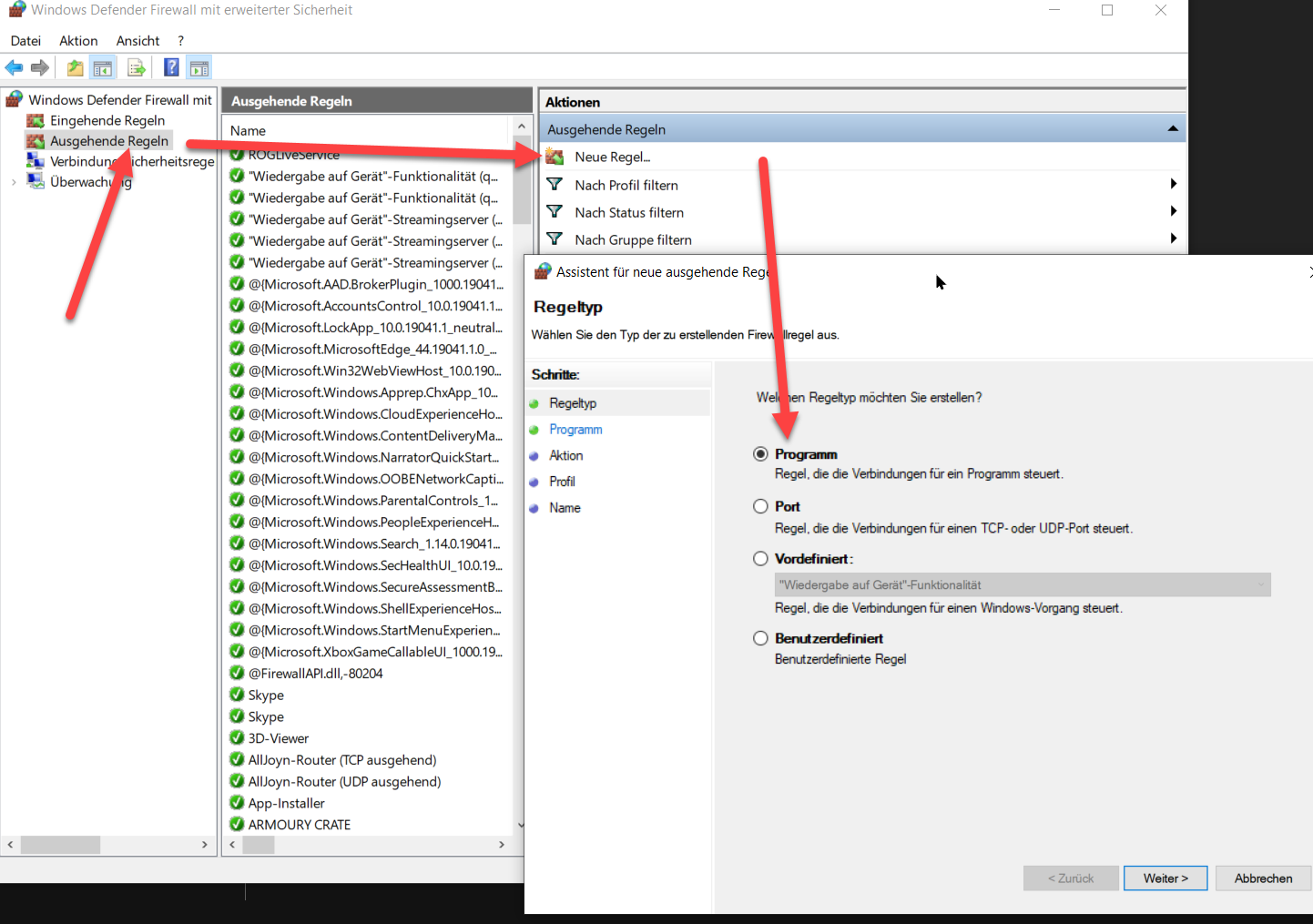Expand the Nach Profil filtern submenu arrow
The width and height of the screenshot is (1313, 924).
pyautogui.click(x=1173, y=184)
